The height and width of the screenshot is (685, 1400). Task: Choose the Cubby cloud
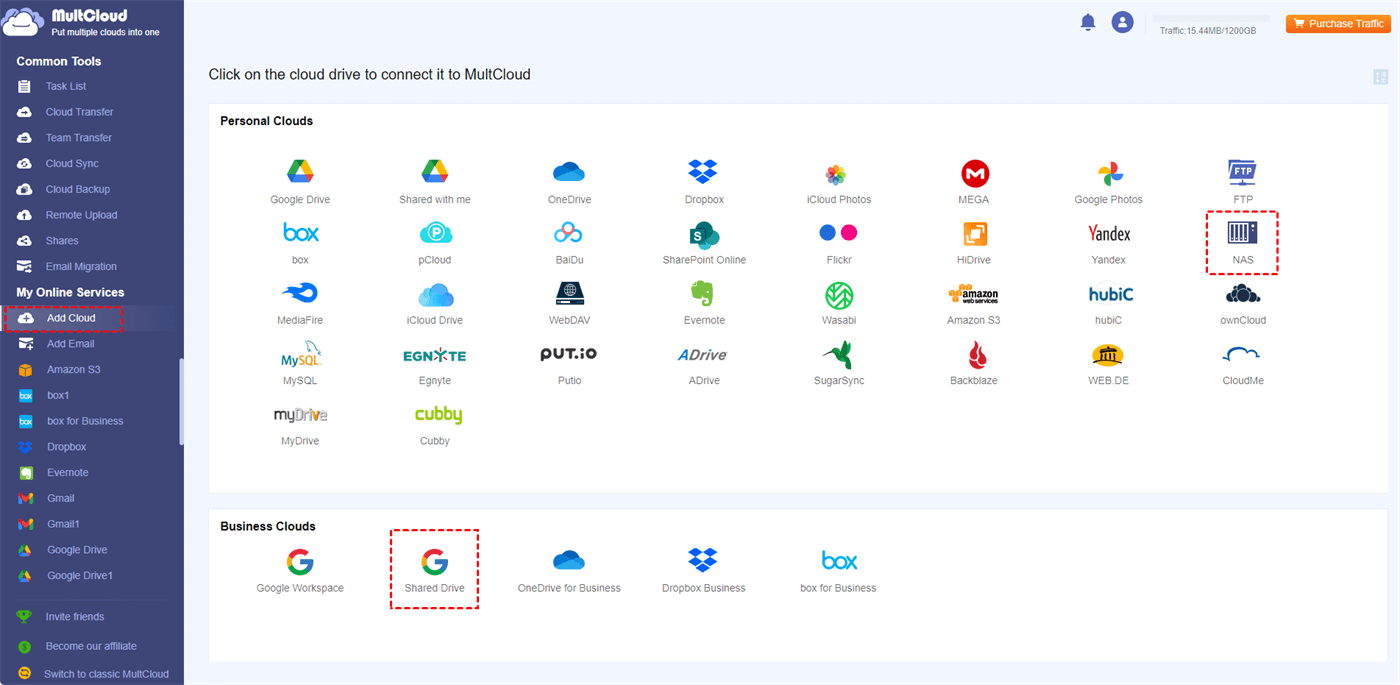pyautogui.click(x=439, y=414)
